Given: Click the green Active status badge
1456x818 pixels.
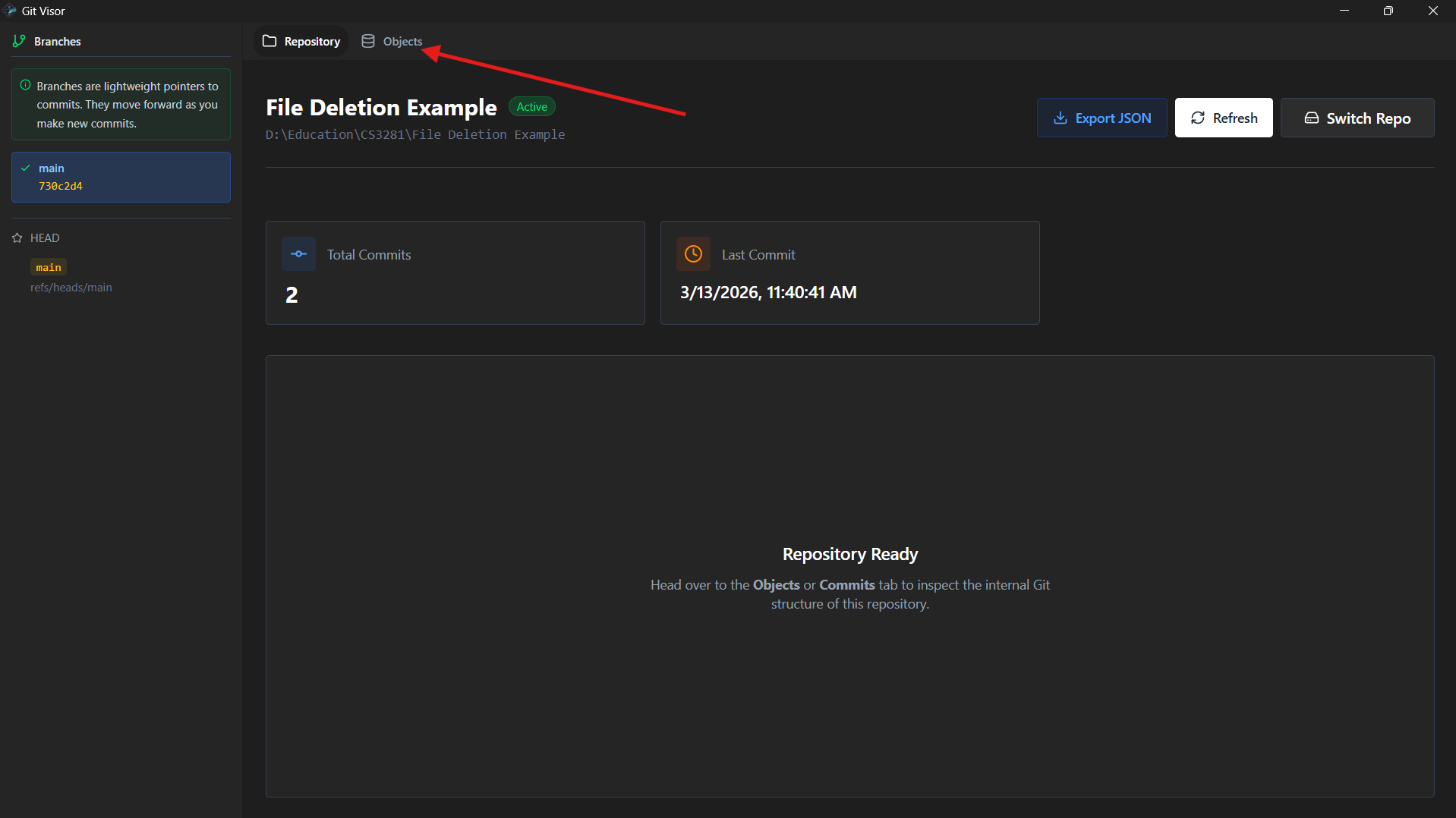Looking at the screenshot, I should pos(531,107).
